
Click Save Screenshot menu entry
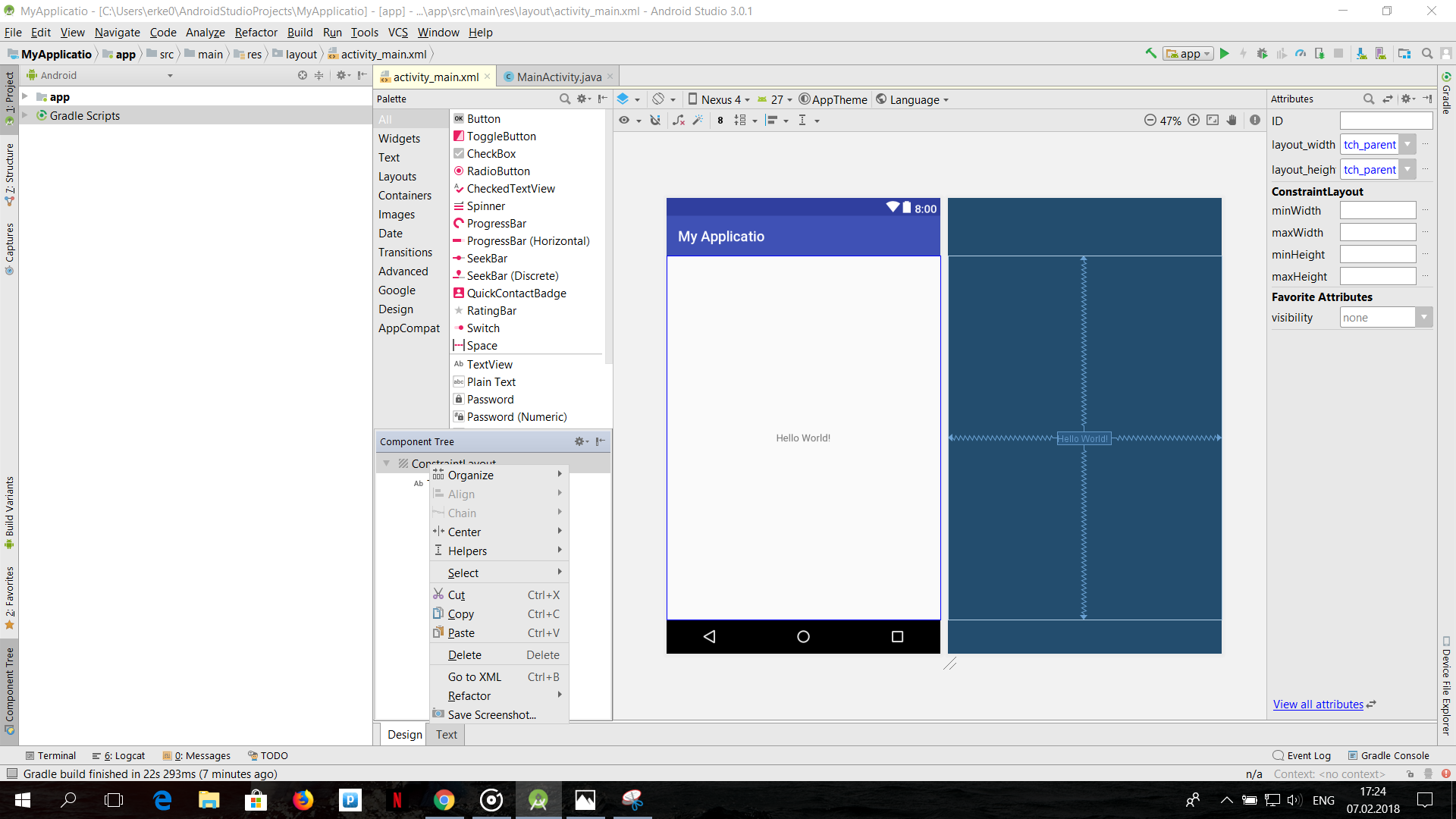(x=499, y=714)
